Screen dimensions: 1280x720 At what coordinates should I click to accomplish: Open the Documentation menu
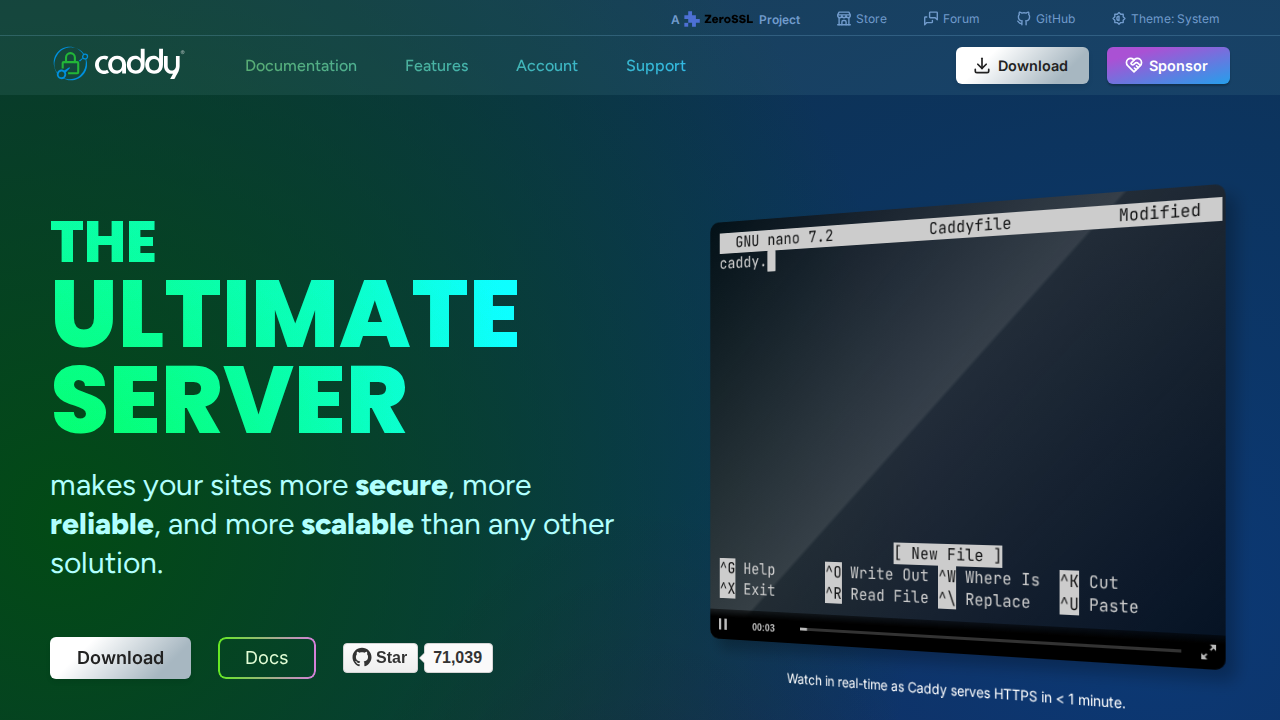click(301, 66)
